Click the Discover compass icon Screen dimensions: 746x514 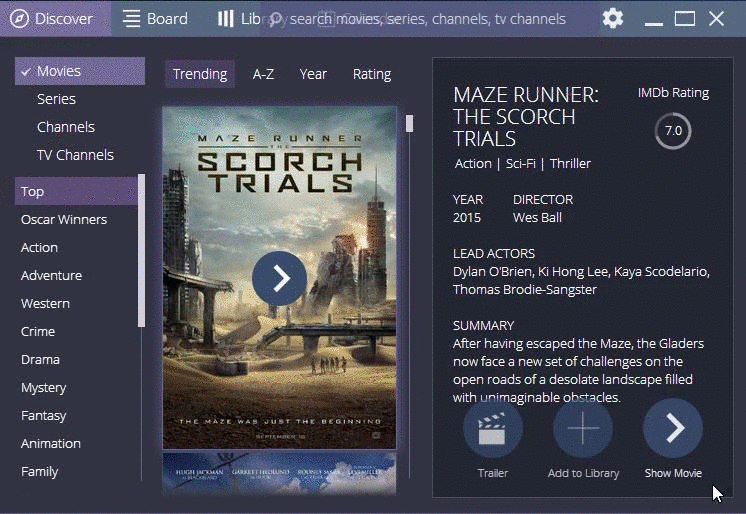(x=20, y=19)
